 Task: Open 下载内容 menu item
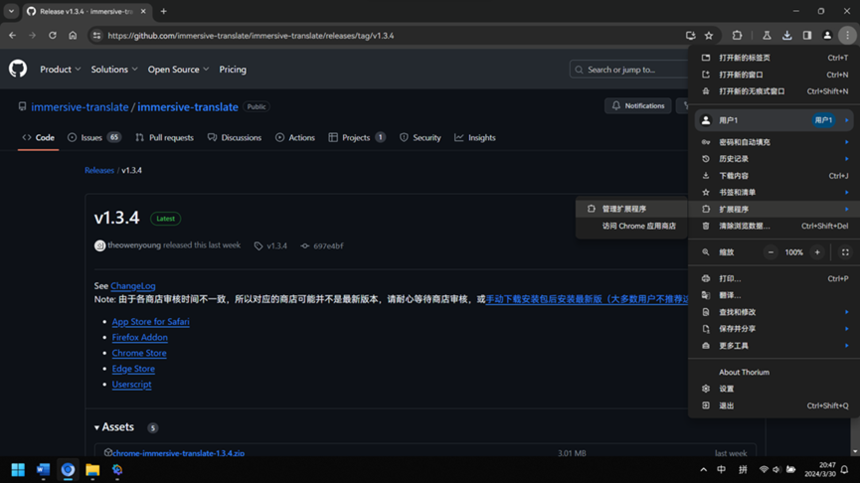[x=773, y=175]
